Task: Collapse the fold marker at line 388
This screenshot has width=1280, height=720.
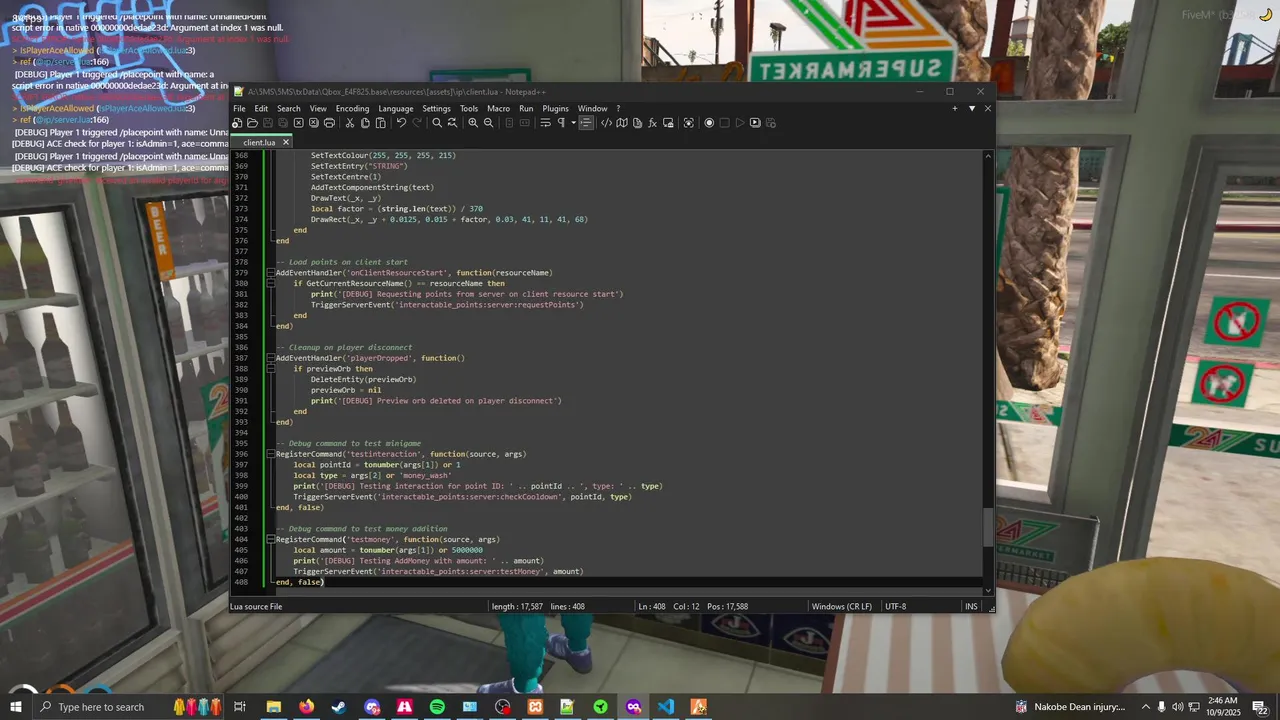Action: pyautogui.click(x=270, y=369)
